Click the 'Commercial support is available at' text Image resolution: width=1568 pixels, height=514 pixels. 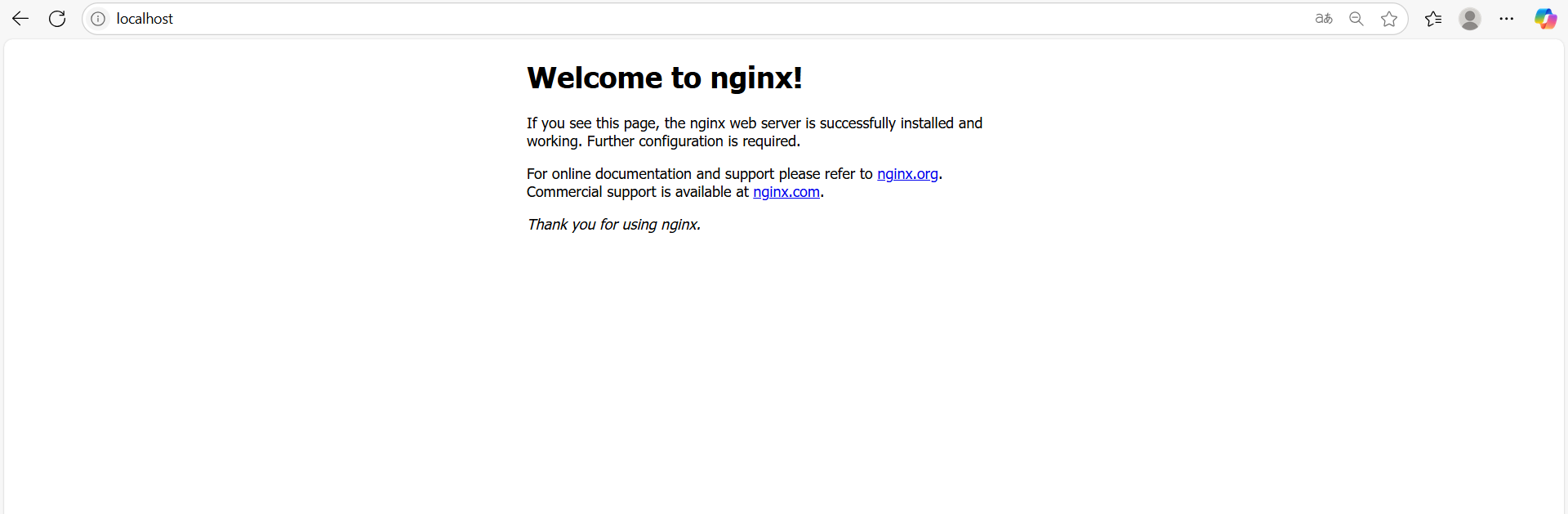pos(637,192)
